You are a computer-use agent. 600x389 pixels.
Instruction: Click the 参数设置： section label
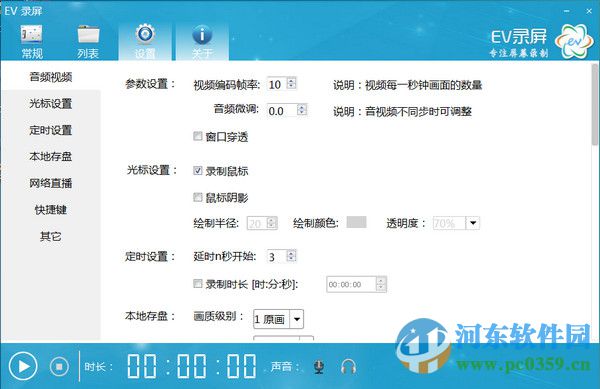point(150,84)
